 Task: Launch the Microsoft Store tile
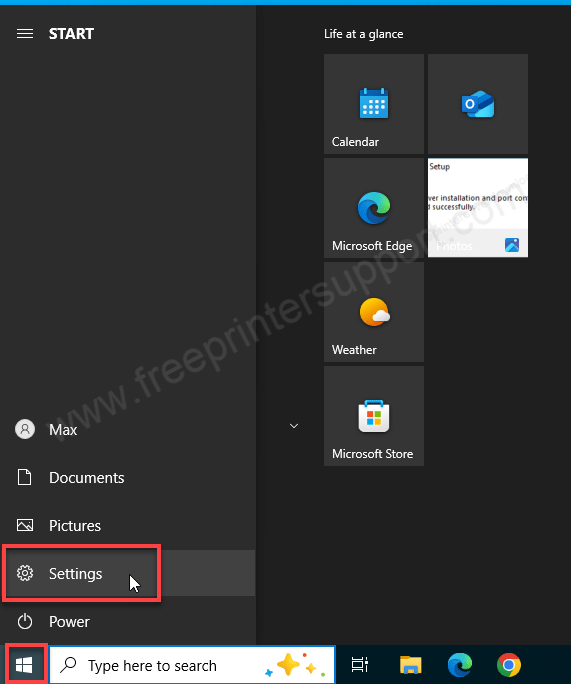point(374,416)
